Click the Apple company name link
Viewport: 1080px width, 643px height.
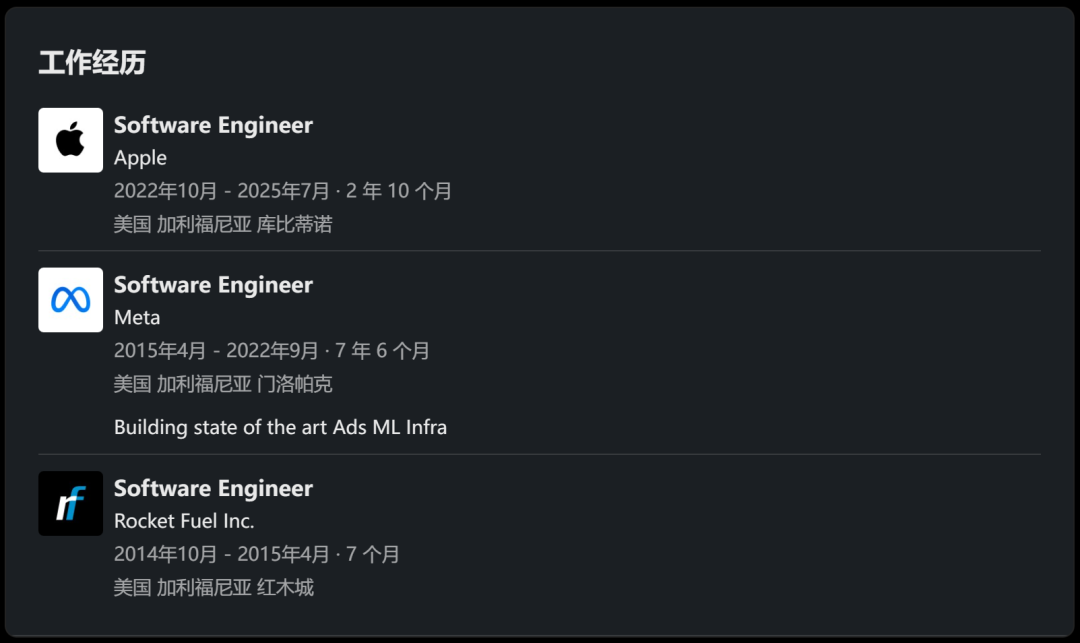[140, 157]
